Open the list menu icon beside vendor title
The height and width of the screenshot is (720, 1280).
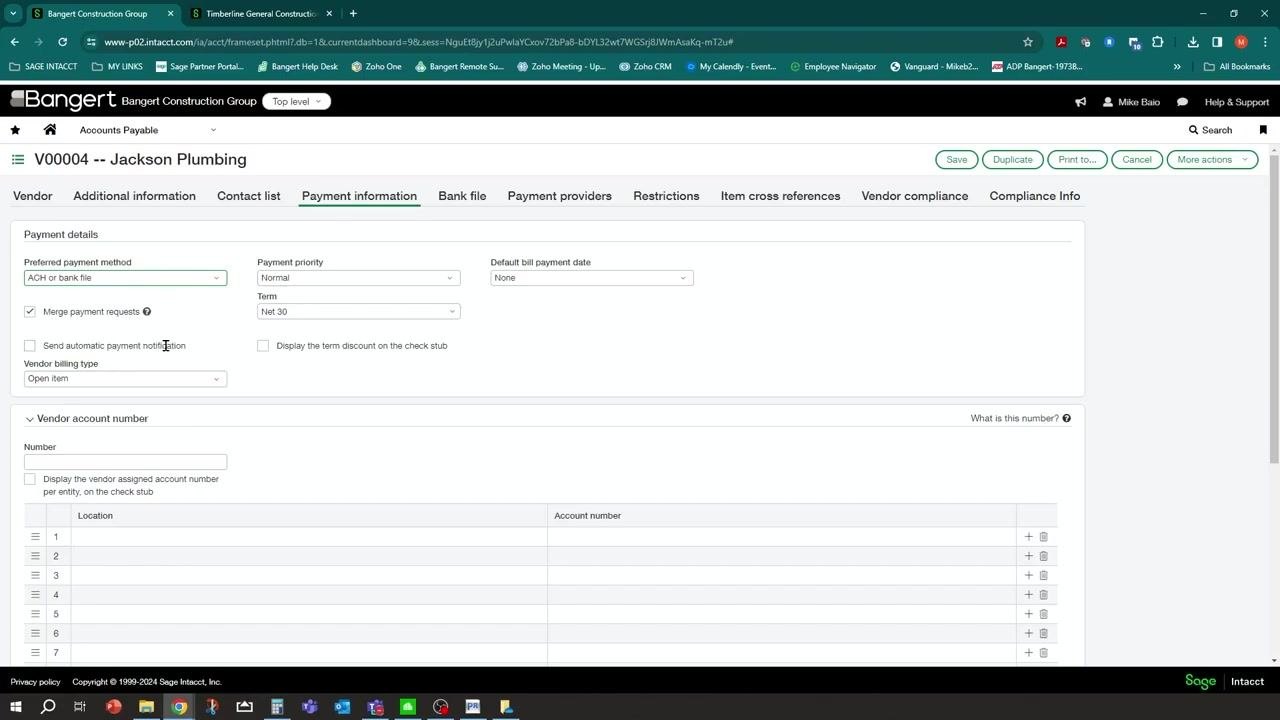point(18,159)
